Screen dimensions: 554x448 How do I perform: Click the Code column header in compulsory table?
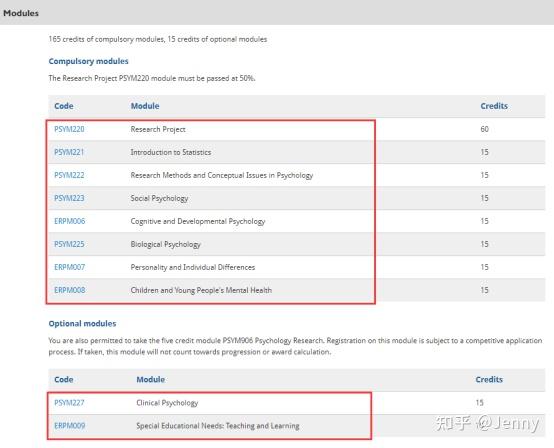tap(64, 106)
